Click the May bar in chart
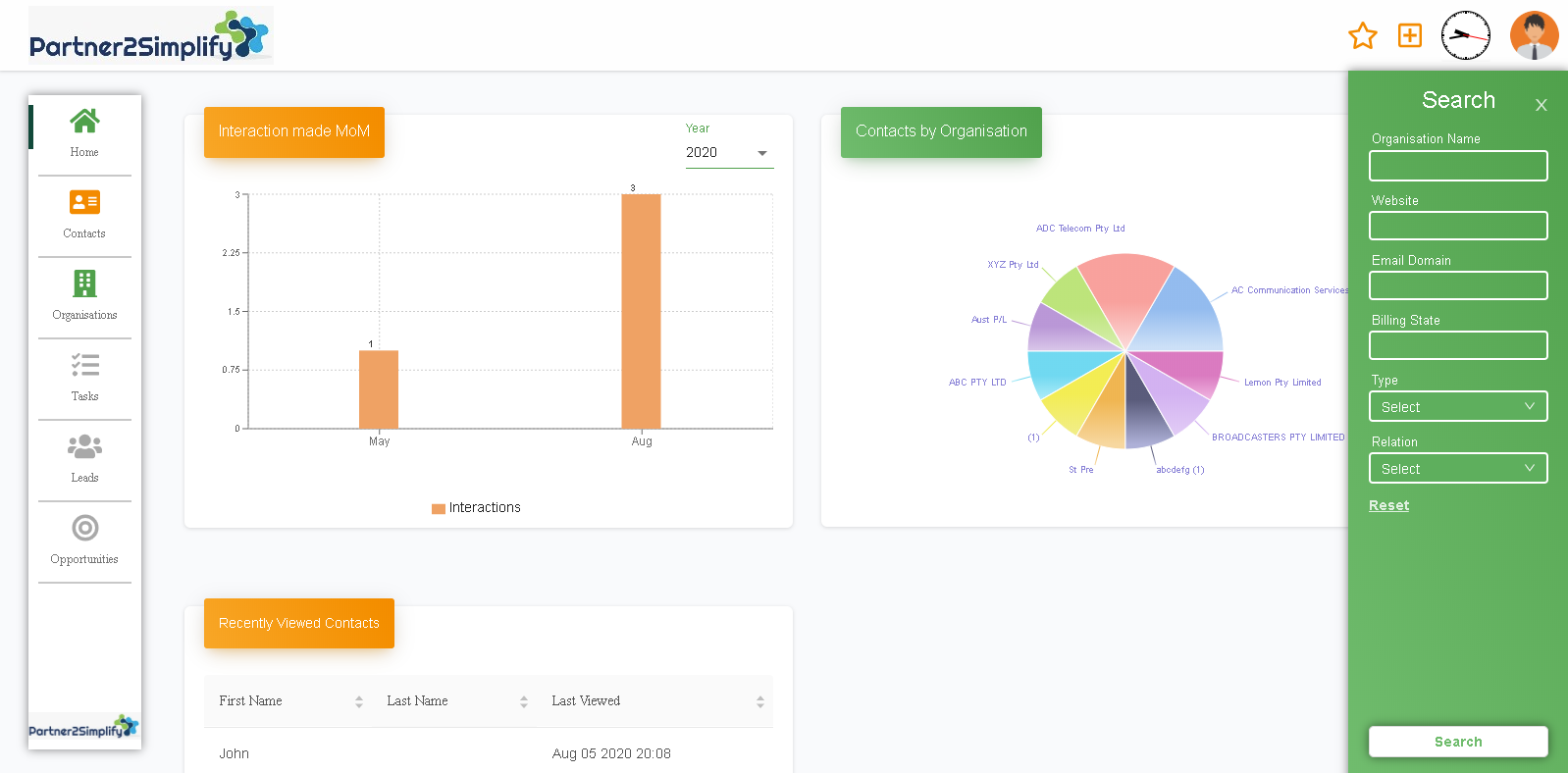 click(379, 389)
